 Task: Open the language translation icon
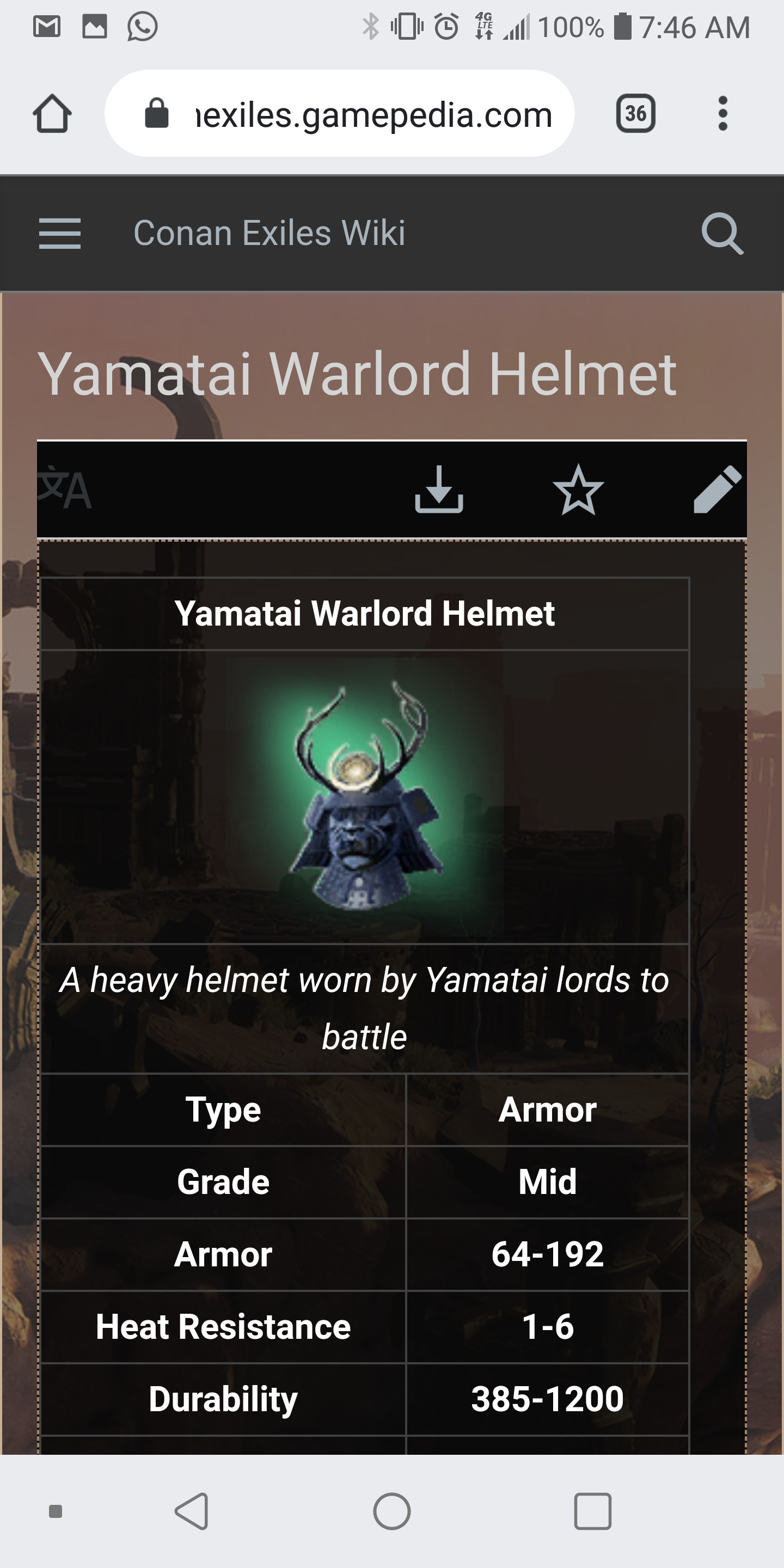click(x=64, y=488)
